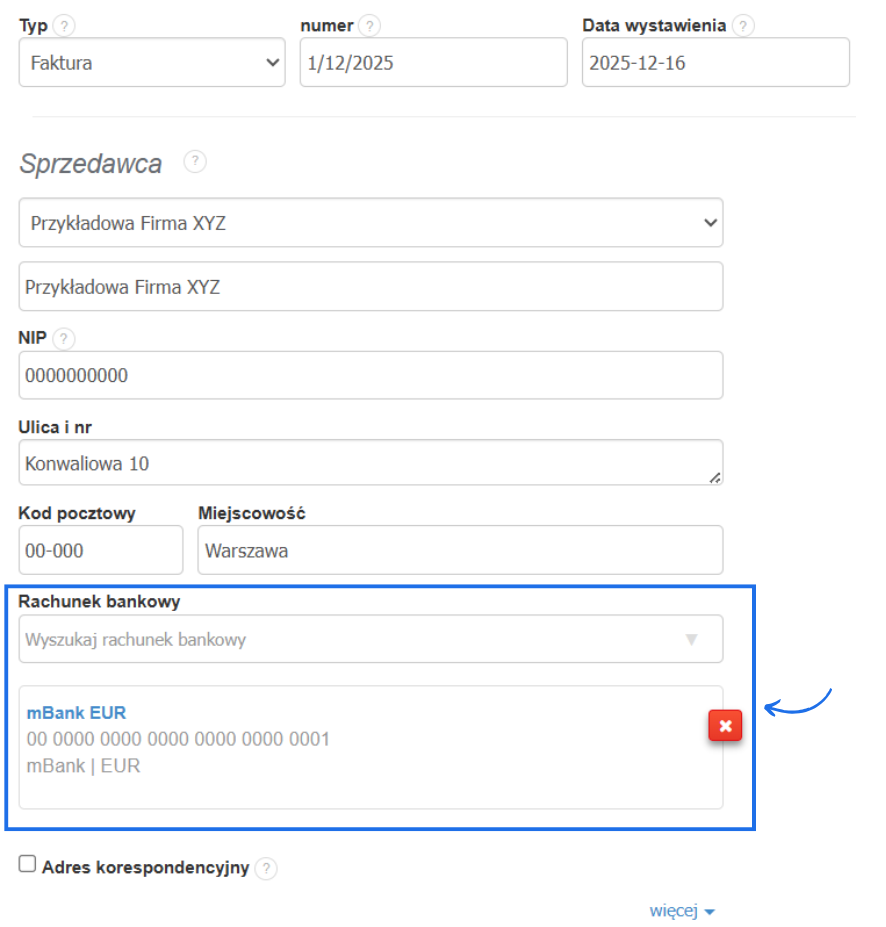Viewport: 886px width, 927px height.
Task: Open the bank account search dropdown
Action: pos(371,638)
